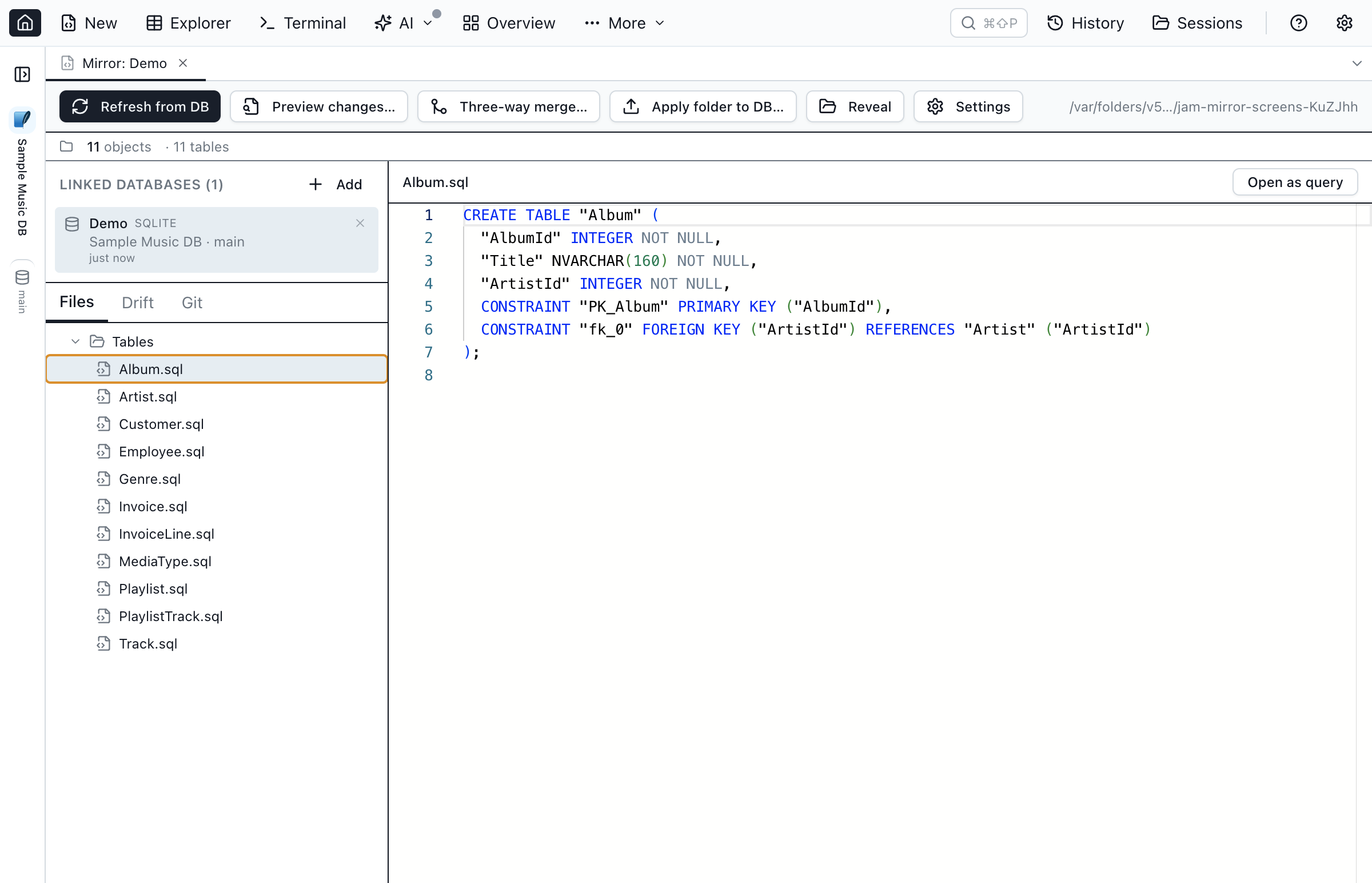This screenshot has height=883, width=1372.
Task: Open Genre.sql file
Action: coord(217,479)
